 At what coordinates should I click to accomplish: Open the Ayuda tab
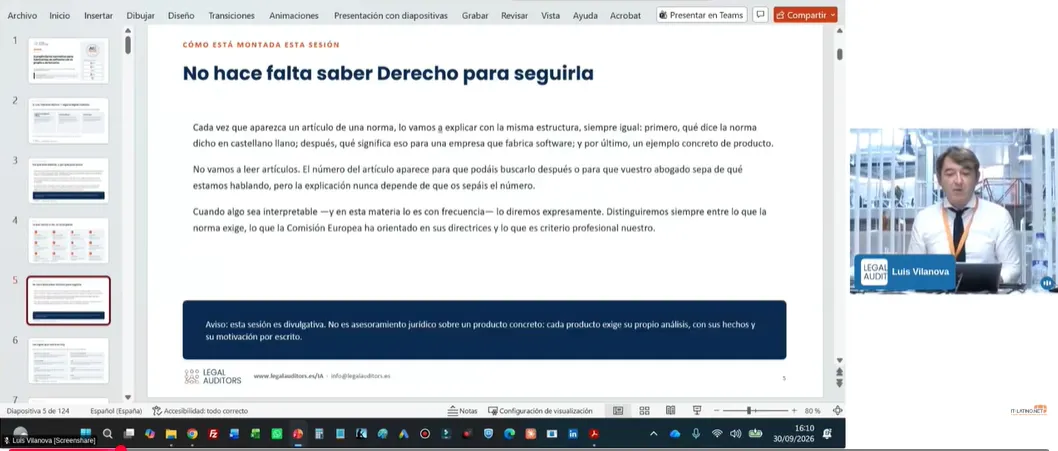(x=585, y=16)
